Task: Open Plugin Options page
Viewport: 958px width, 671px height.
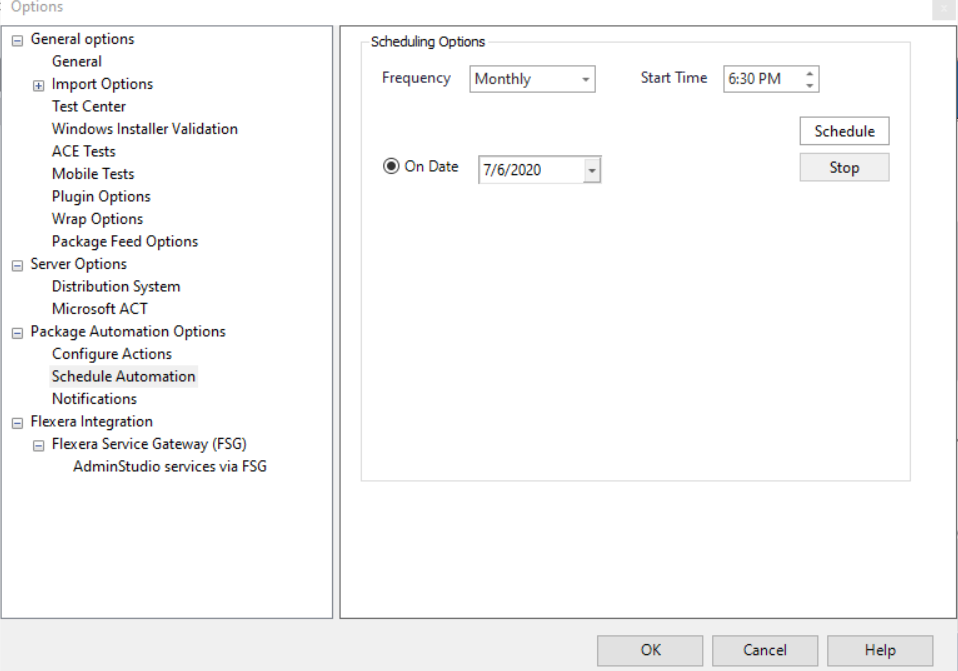Action: click(x=101, y=197)
